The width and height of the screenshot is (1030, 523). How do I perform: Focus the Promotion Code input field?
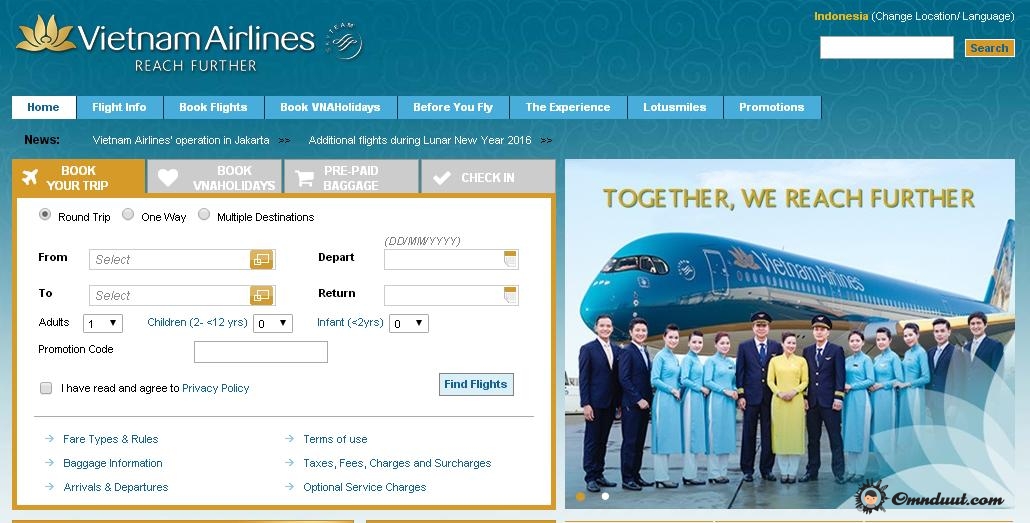[x=261, y=352]
